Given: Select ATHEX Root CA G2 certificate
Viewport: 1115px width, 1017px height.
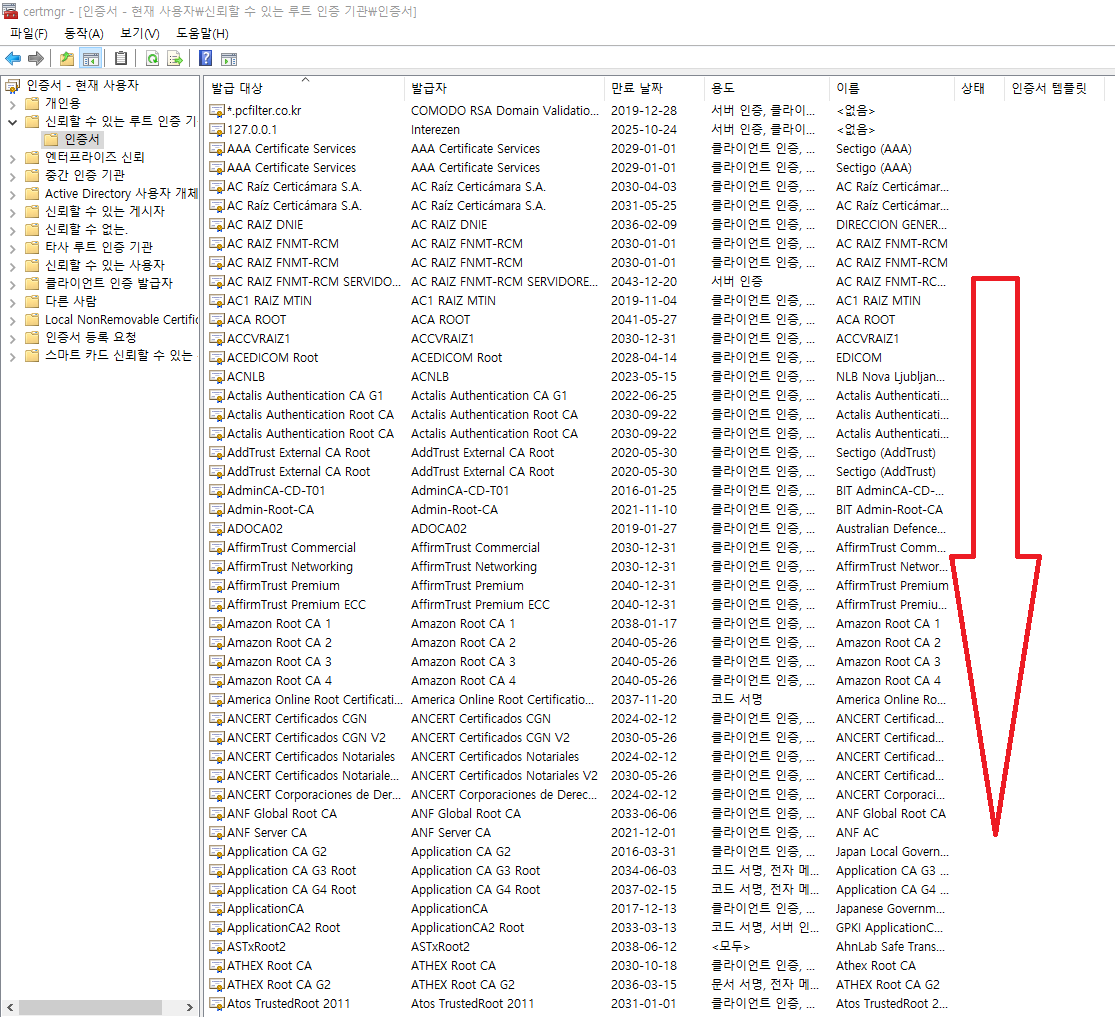Looking at the screenshot, I should (x=578, y=985).
